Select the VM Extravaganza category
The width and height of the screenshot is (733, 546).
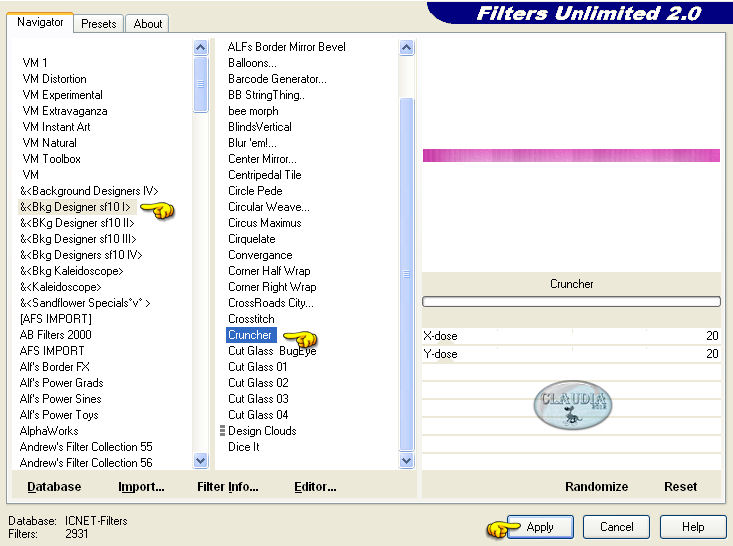tap(65, 111)
